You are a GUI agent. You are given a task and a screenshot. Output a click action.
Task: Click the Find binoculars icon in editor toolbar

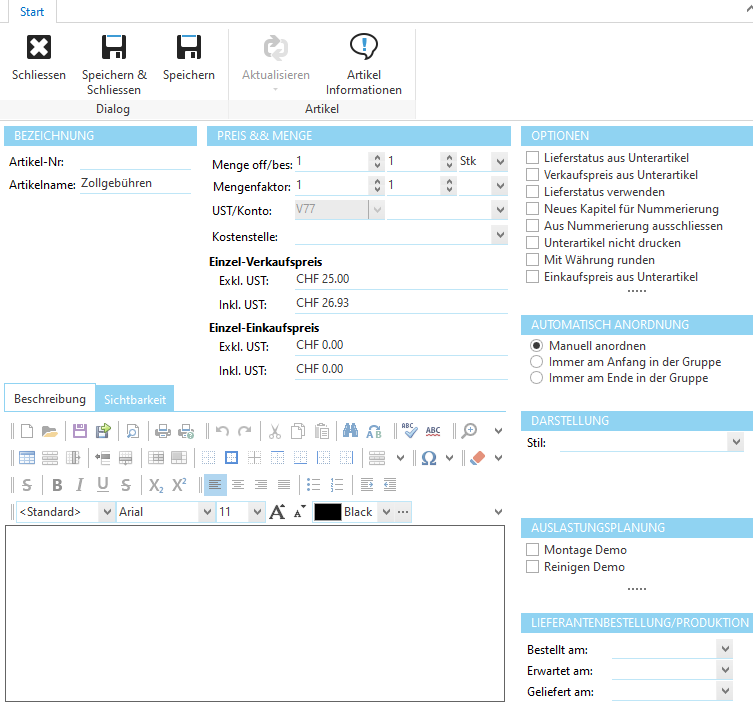tap(351, 431)
